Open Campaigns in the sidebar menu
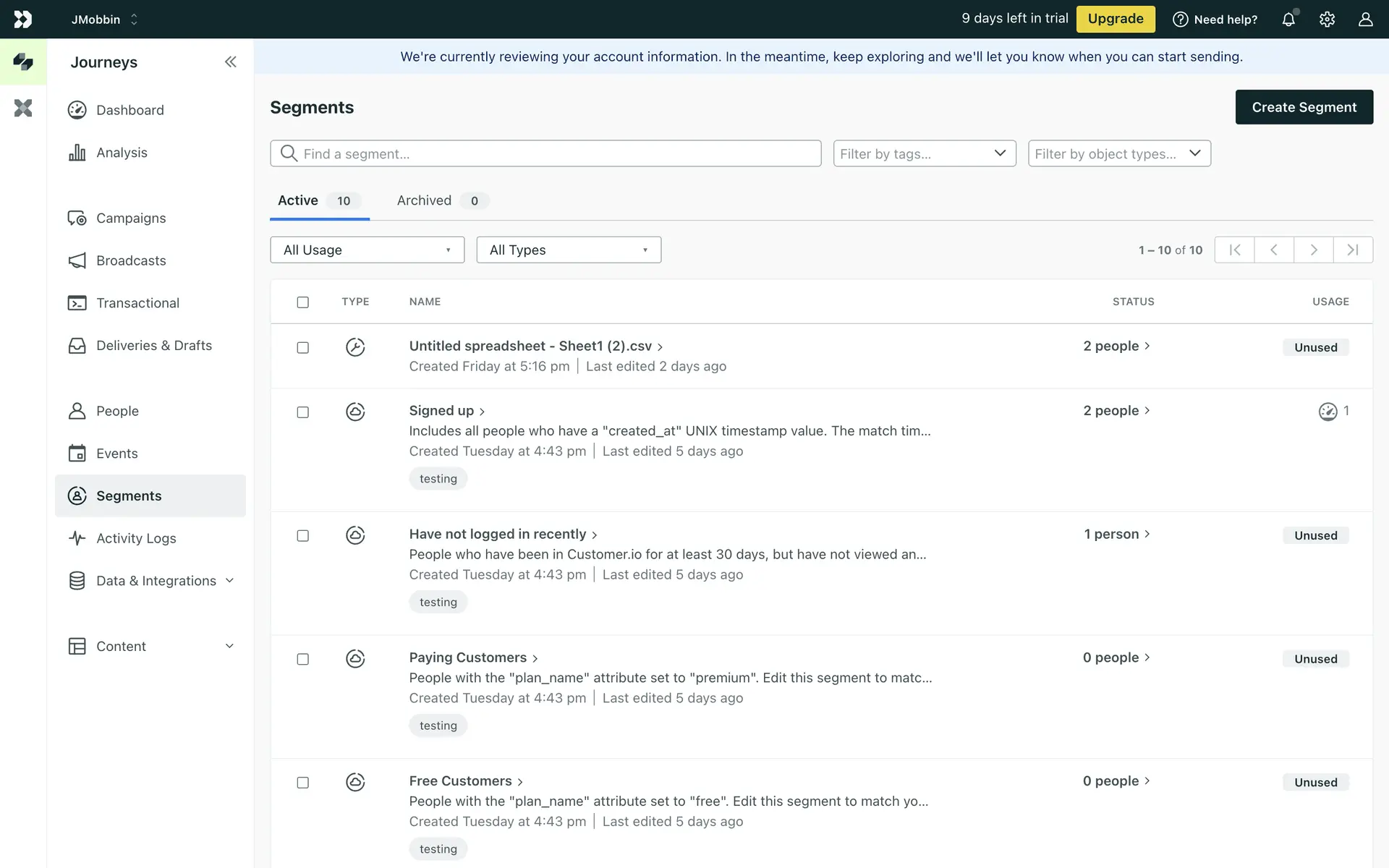The image size is (1389, 868). pyautogui.click(x=131, y=218)
